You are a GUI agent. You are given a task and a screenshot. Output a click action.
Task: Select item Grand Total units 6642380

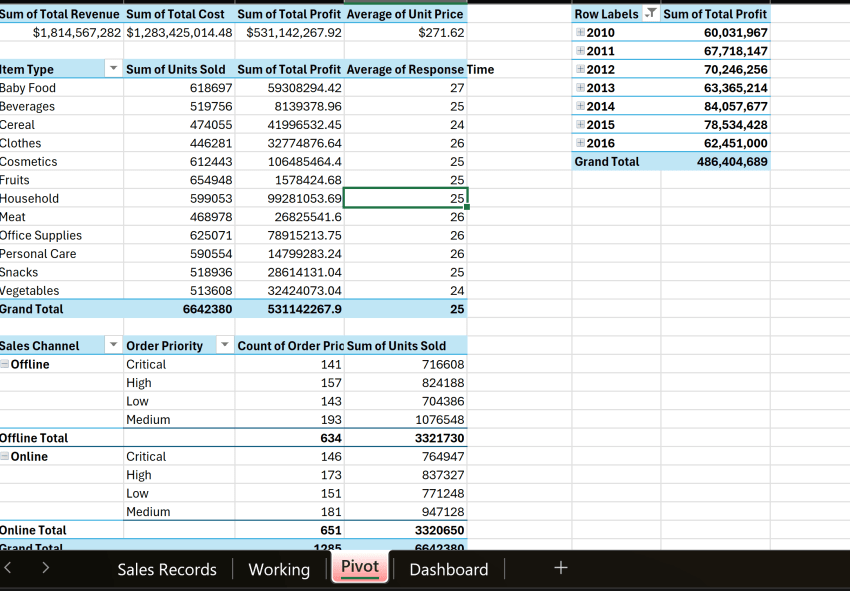179,309
